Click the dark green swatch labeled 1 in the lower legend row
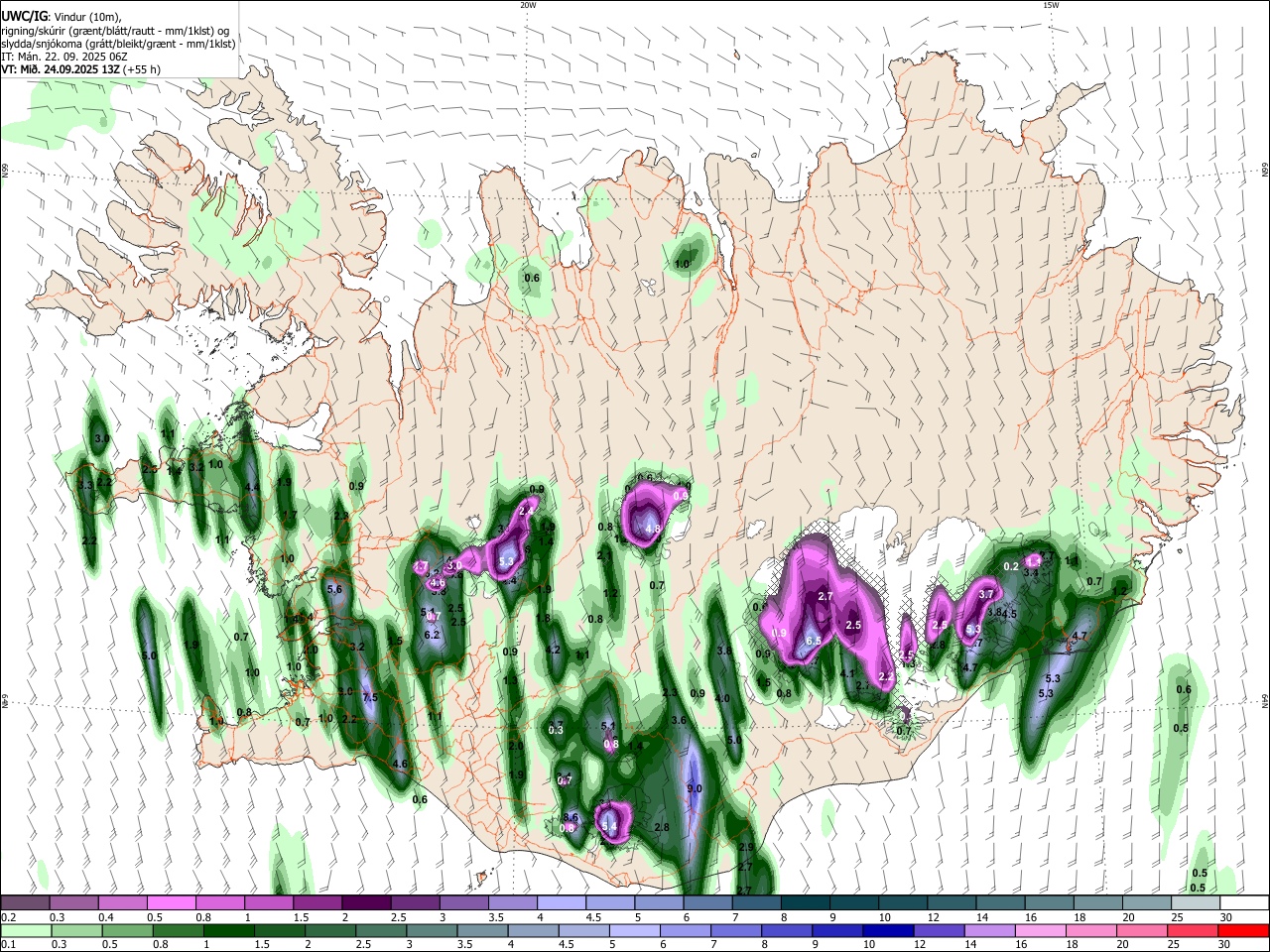This screenshot has width=1270, height=952. coord(228,931)
